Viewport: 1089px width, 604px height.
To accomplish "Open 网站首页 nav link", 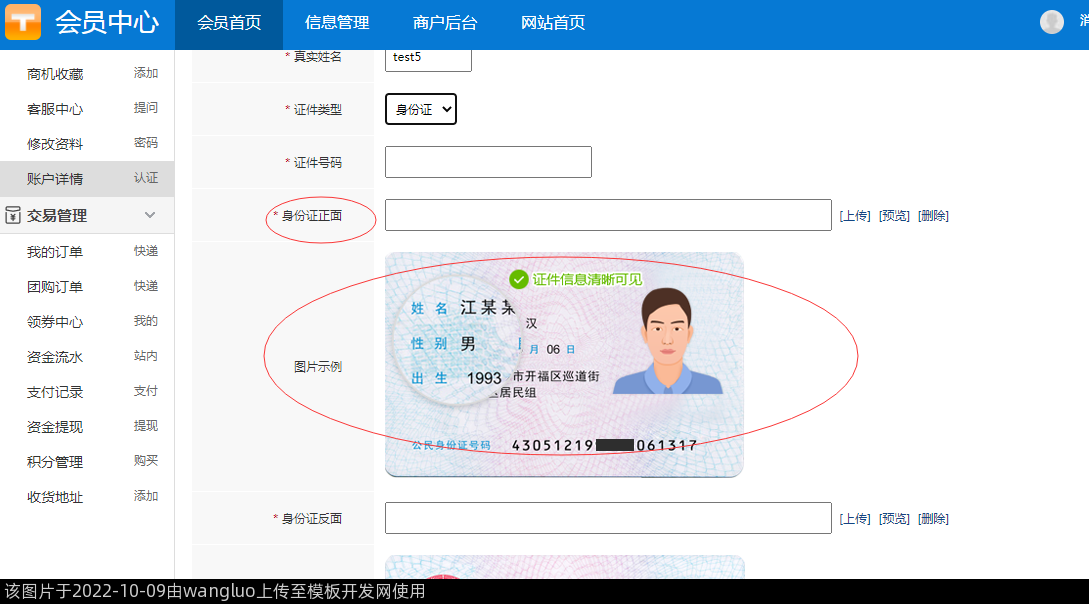I will click(553, 23).
